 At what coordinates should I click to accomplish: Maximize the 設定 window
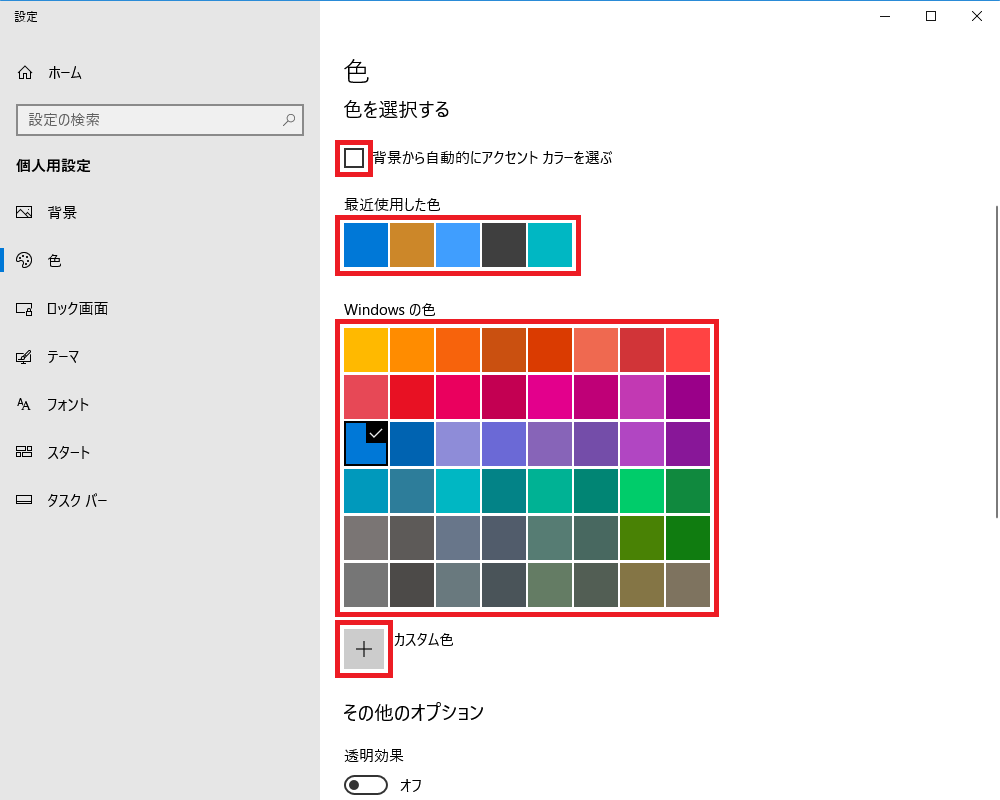tap(931, 16)
